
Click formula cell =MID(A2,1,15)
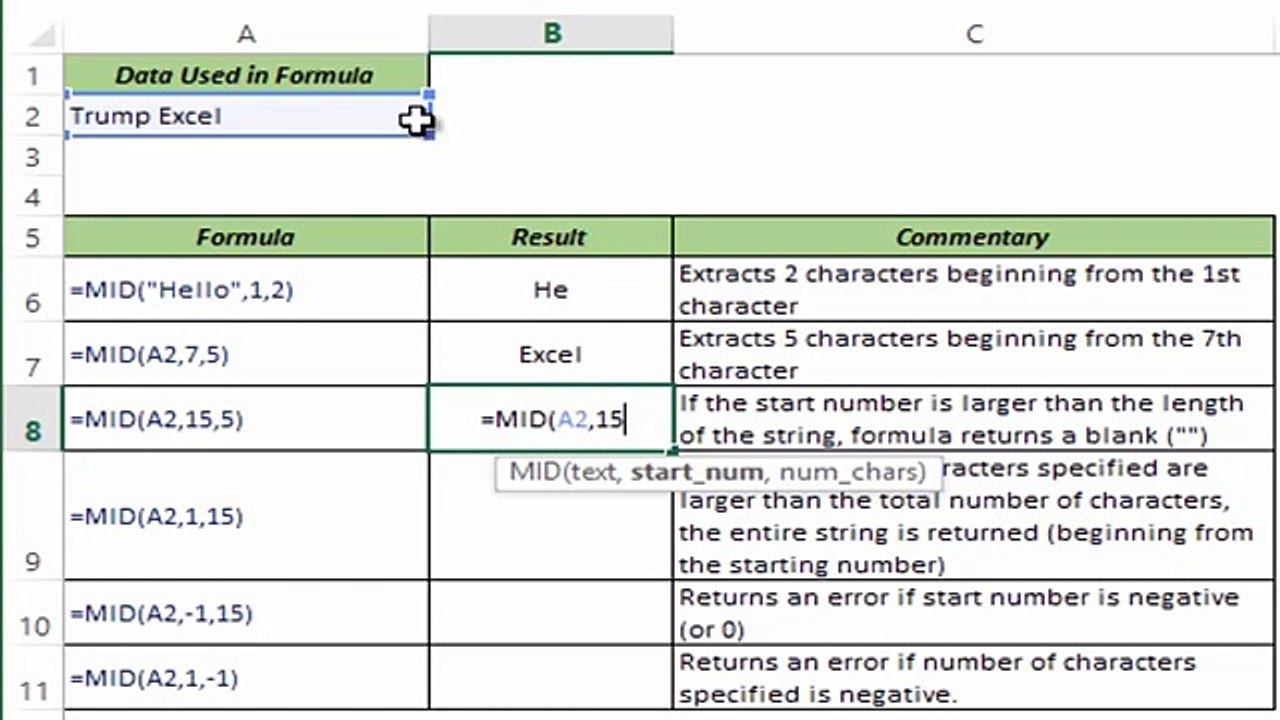(247, 516)
